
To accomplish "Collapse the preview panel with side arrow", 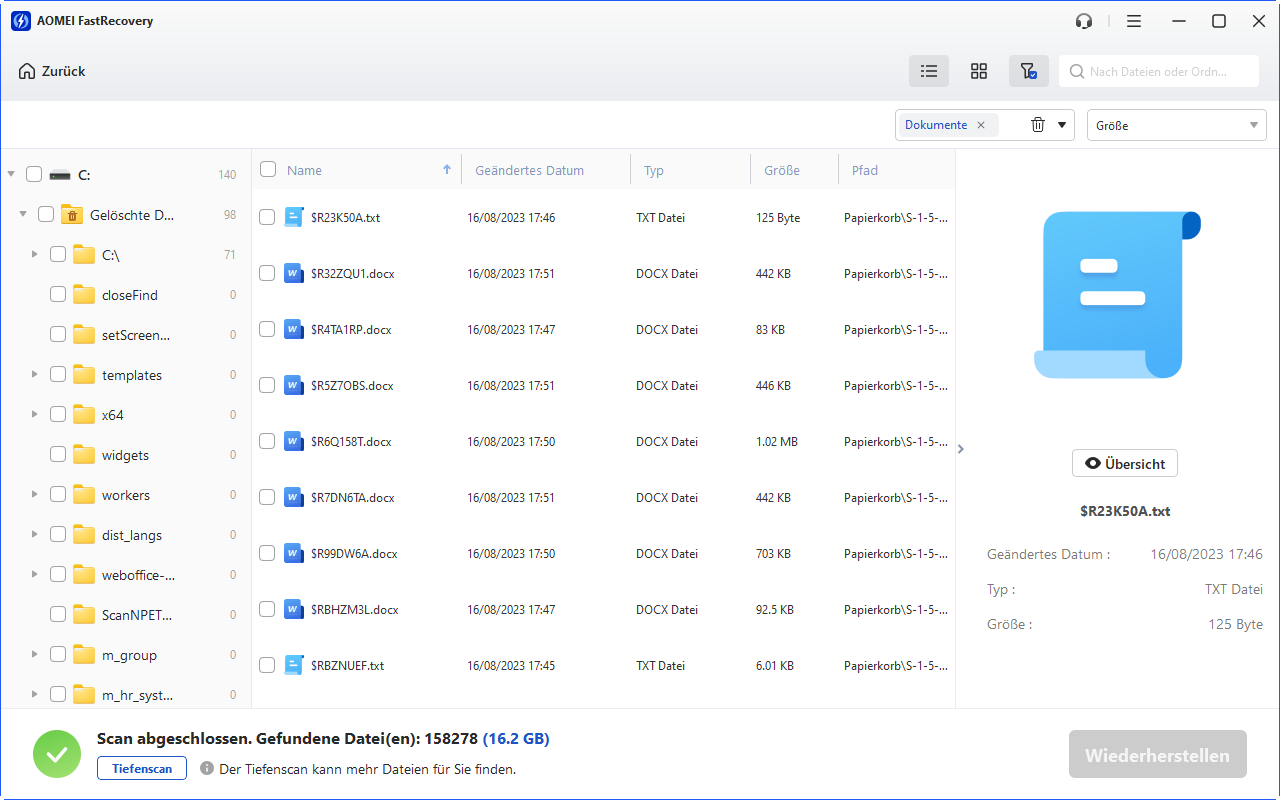I will point(961,449).
